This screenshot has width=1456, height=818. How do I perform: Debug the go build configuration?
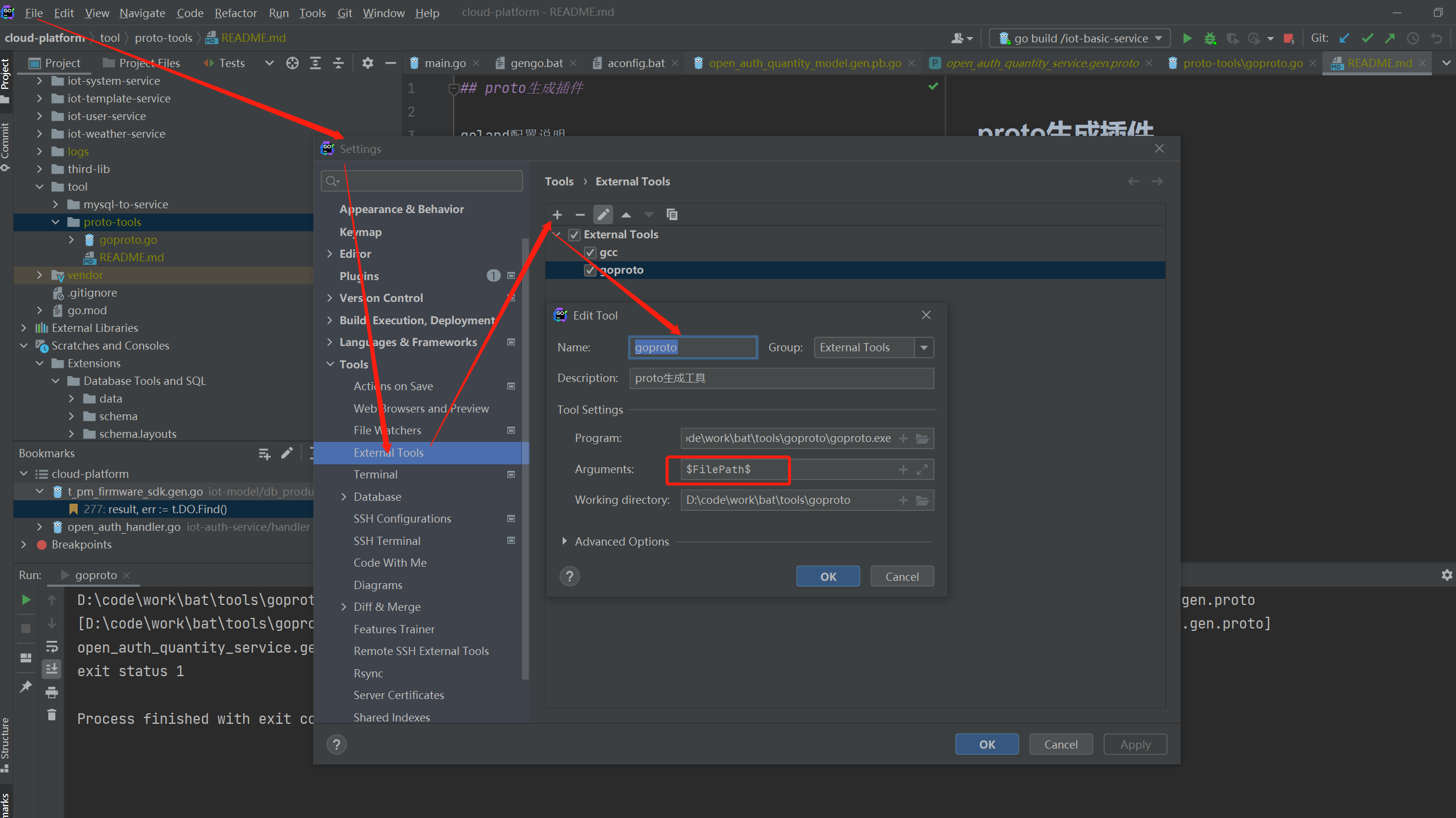pos(1210,38)
